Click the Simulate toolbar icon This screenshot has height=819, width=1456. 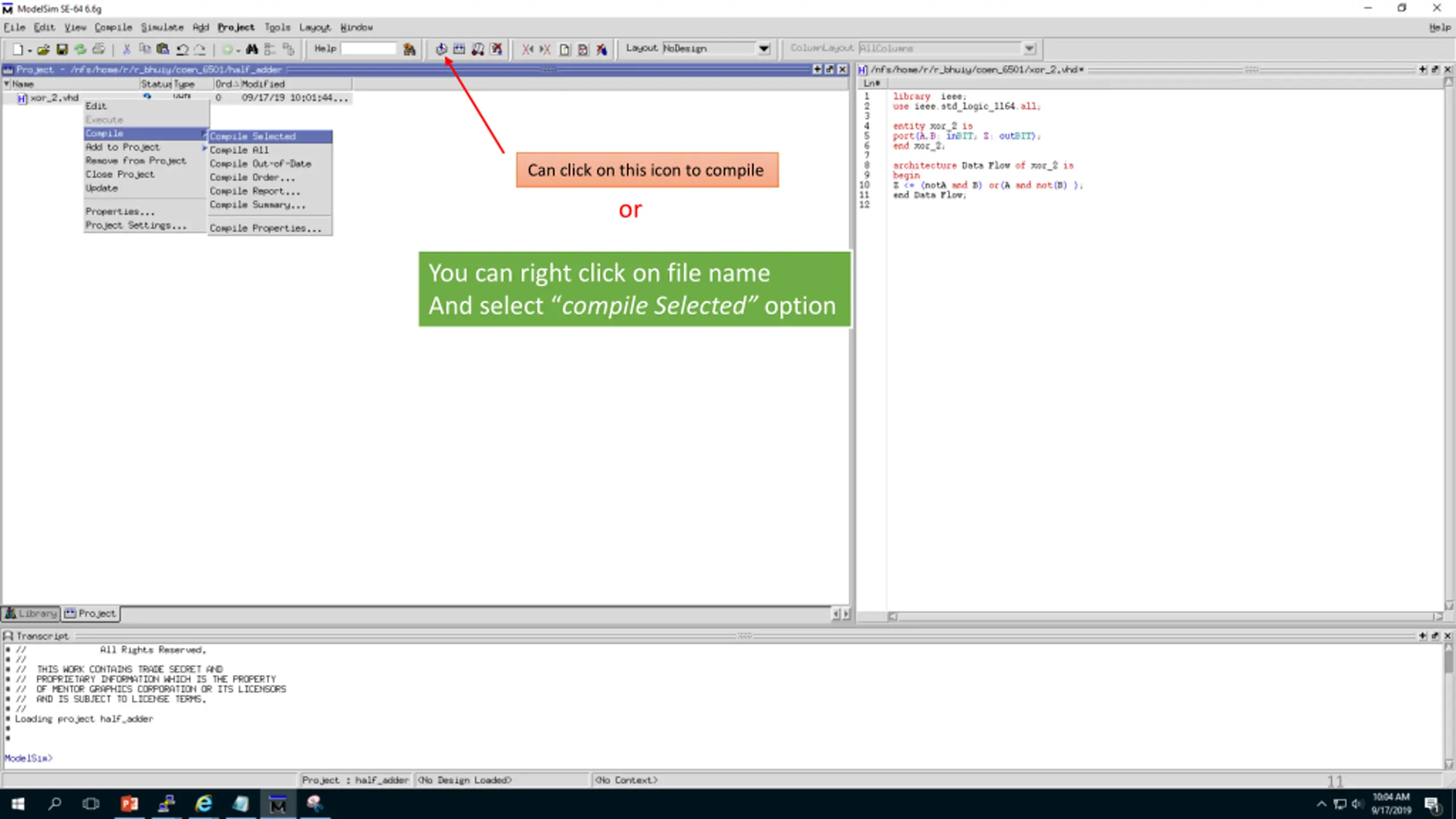478,49
